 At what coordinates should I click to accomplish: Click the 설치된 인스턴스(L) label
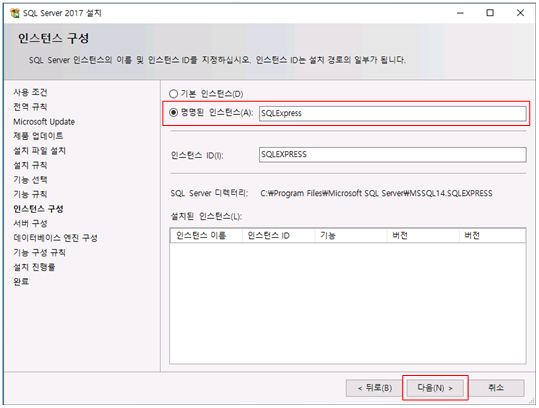click(x=206, y=217)
